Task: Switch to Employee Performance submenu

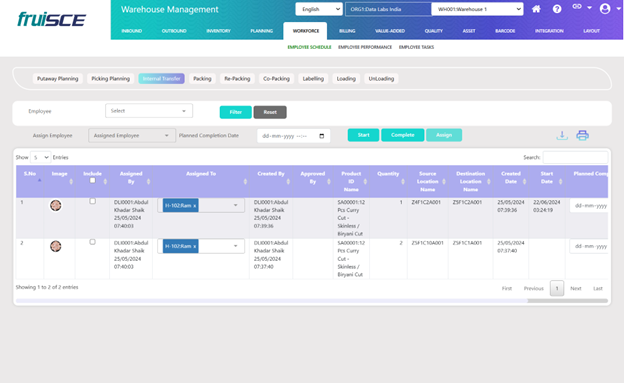Action: point(365,47)
